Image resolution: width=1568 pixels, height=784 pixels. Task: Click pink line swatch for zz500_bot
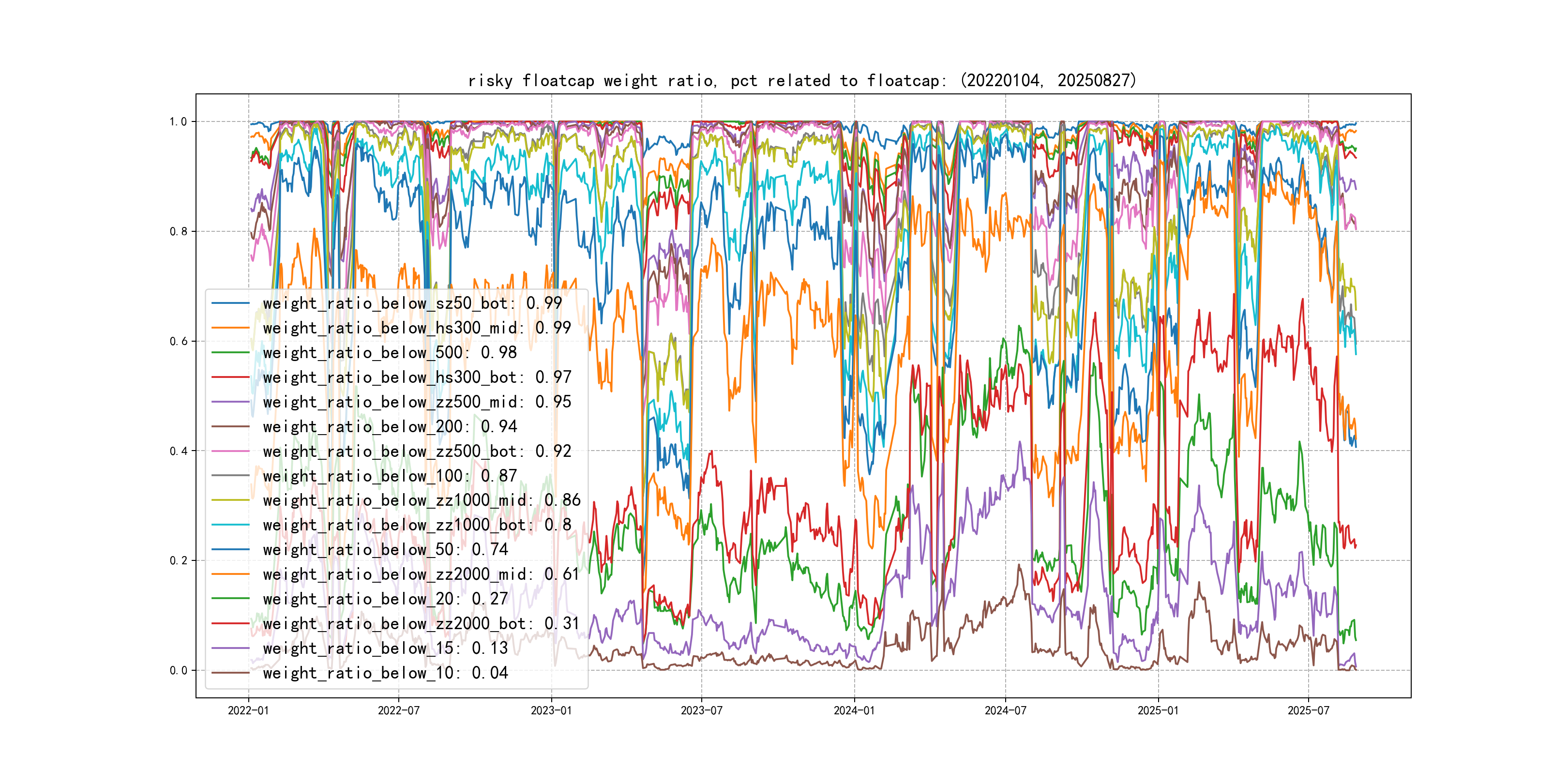point(231,452)
